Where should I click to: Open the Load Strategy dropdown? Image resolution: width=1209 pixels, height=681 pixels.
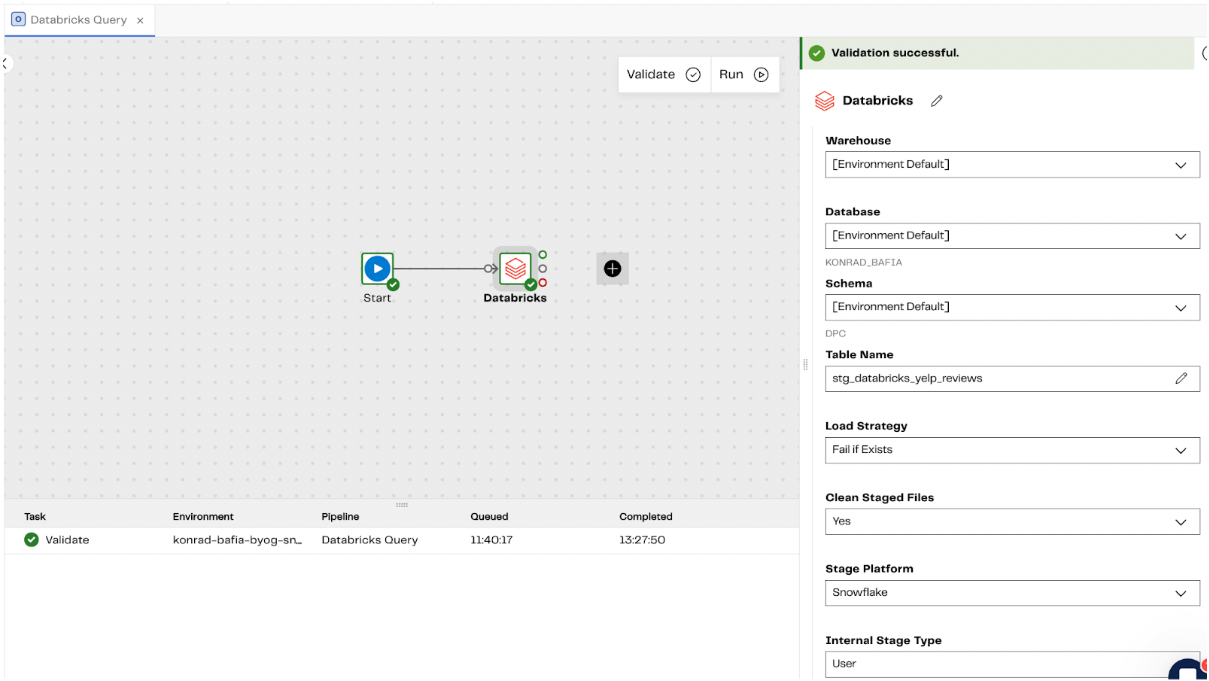coord(1012,450)
